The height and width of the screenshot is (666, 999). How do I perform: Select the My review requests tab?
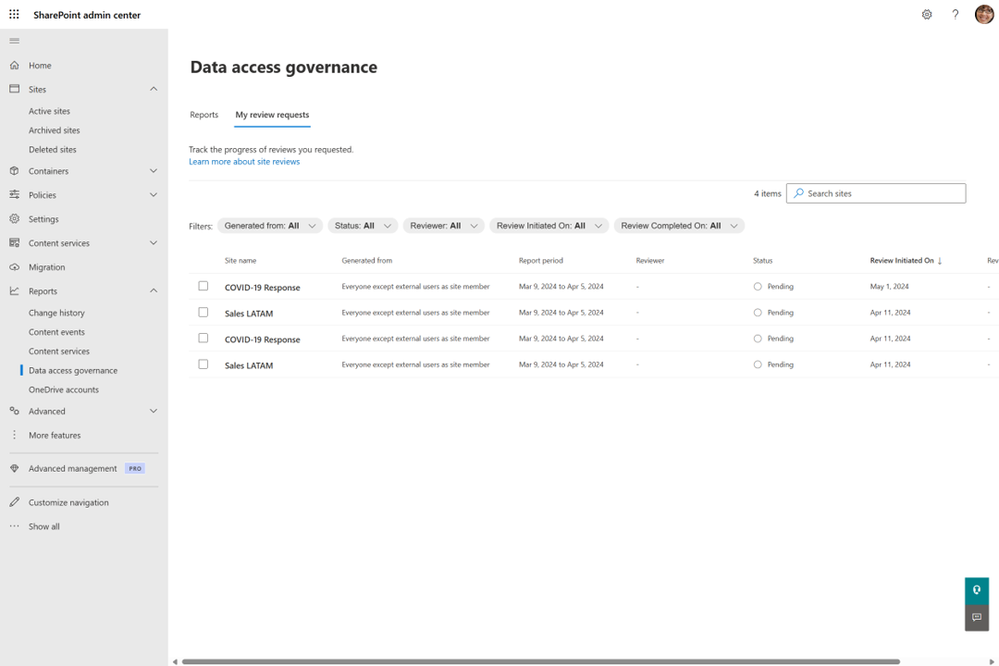pos(272,115)
